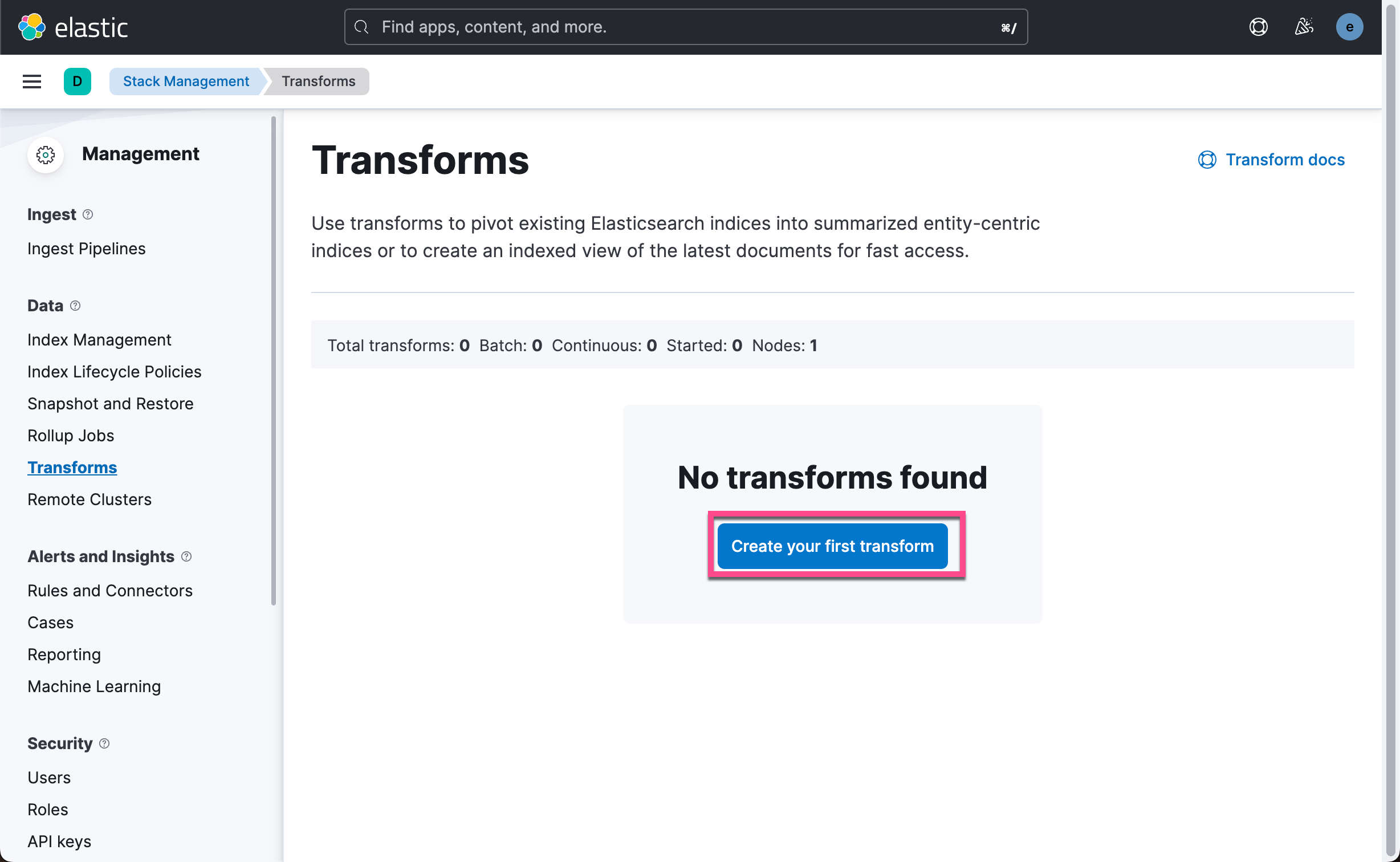
Task: Open the Management settings gear
Action: [x=46, y=154]
